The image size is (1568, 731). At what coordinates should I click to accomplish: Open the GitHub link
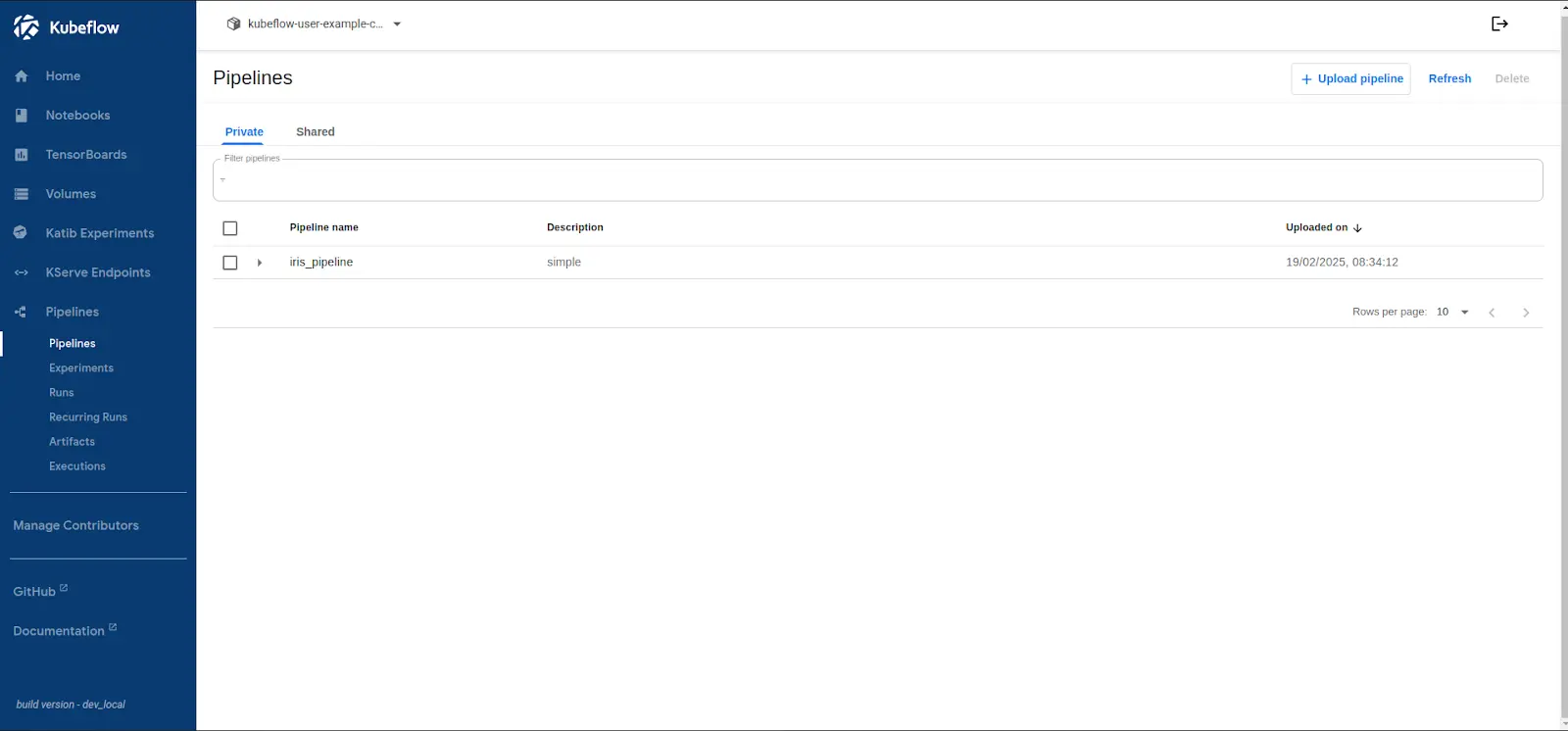click(34, 592)
